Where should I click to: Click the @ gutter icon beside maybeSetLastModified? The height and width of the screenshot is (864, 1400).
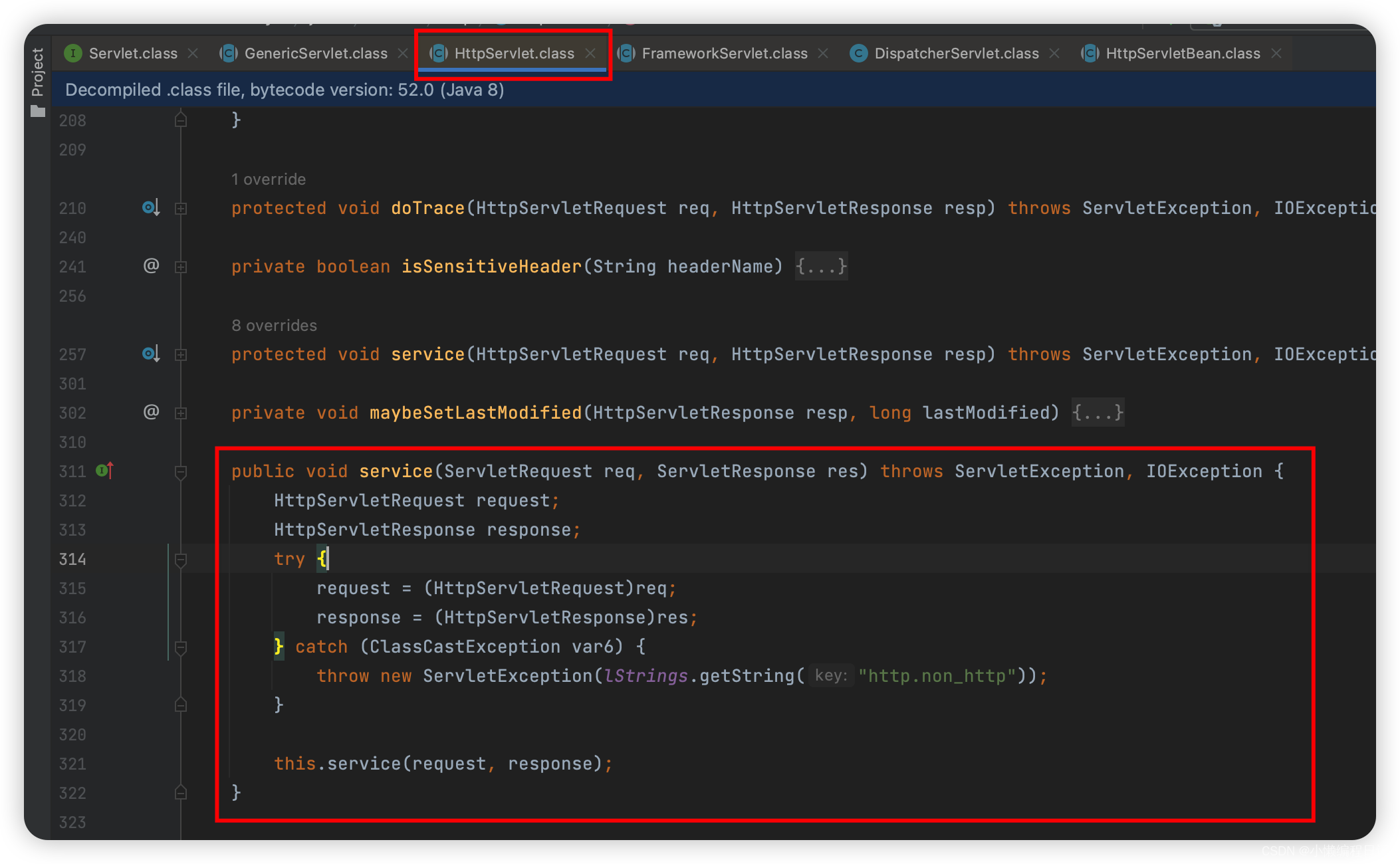(x=151, y=412)
